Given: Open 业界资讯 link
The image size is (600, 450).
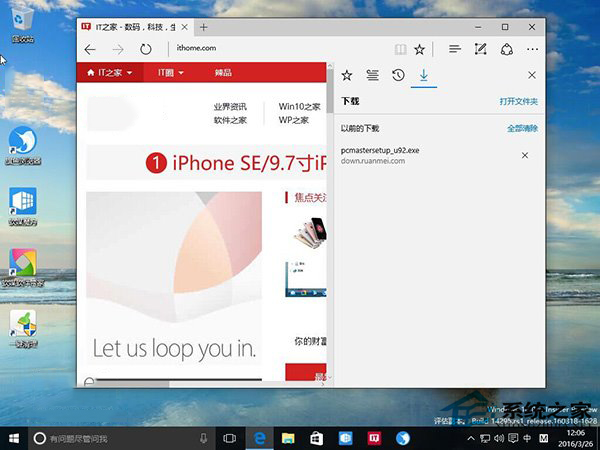Looking at the screenshot, I should click(230, 107).
